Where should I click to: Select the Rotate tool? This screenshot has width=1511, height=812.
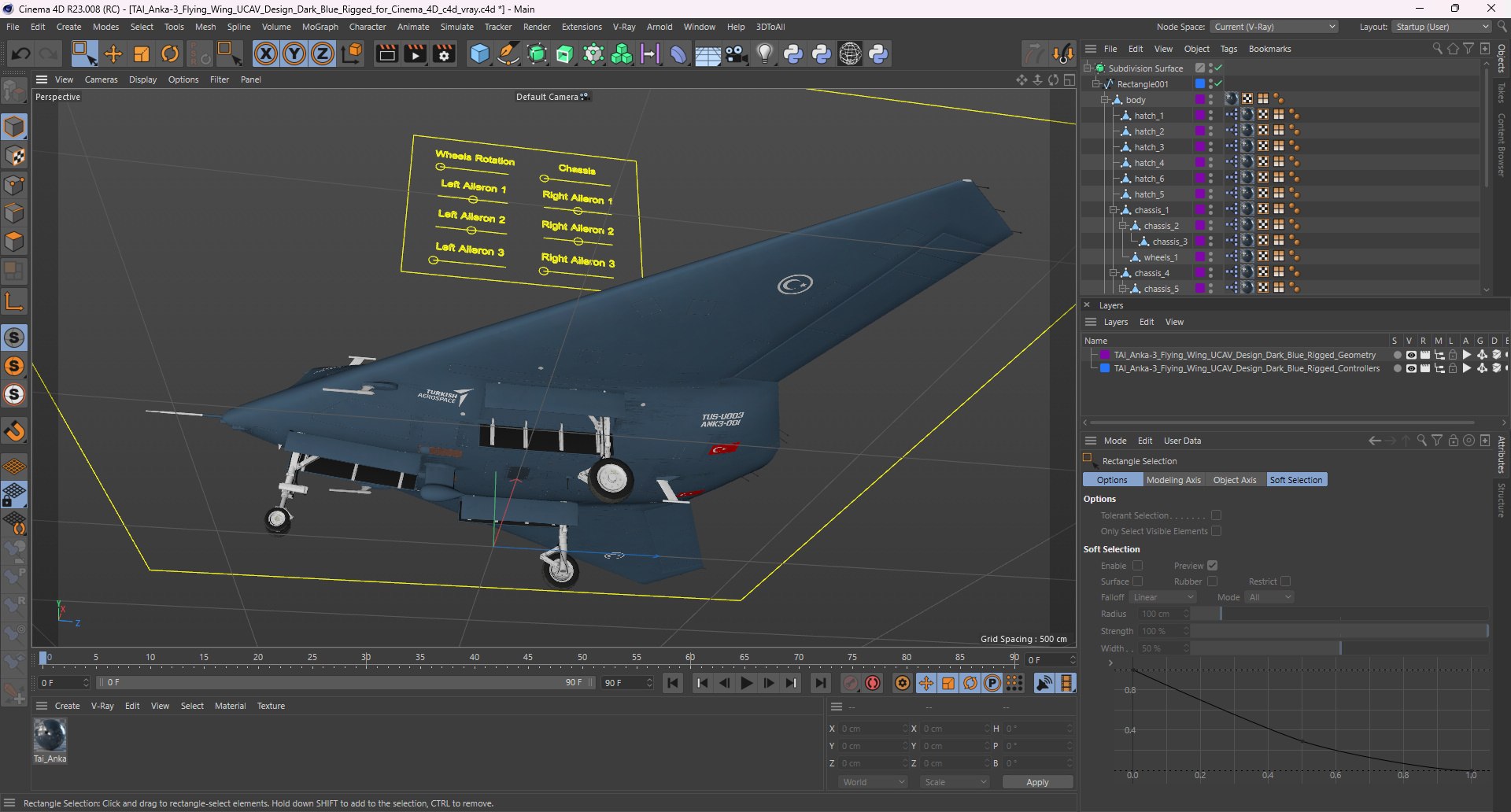170,54
